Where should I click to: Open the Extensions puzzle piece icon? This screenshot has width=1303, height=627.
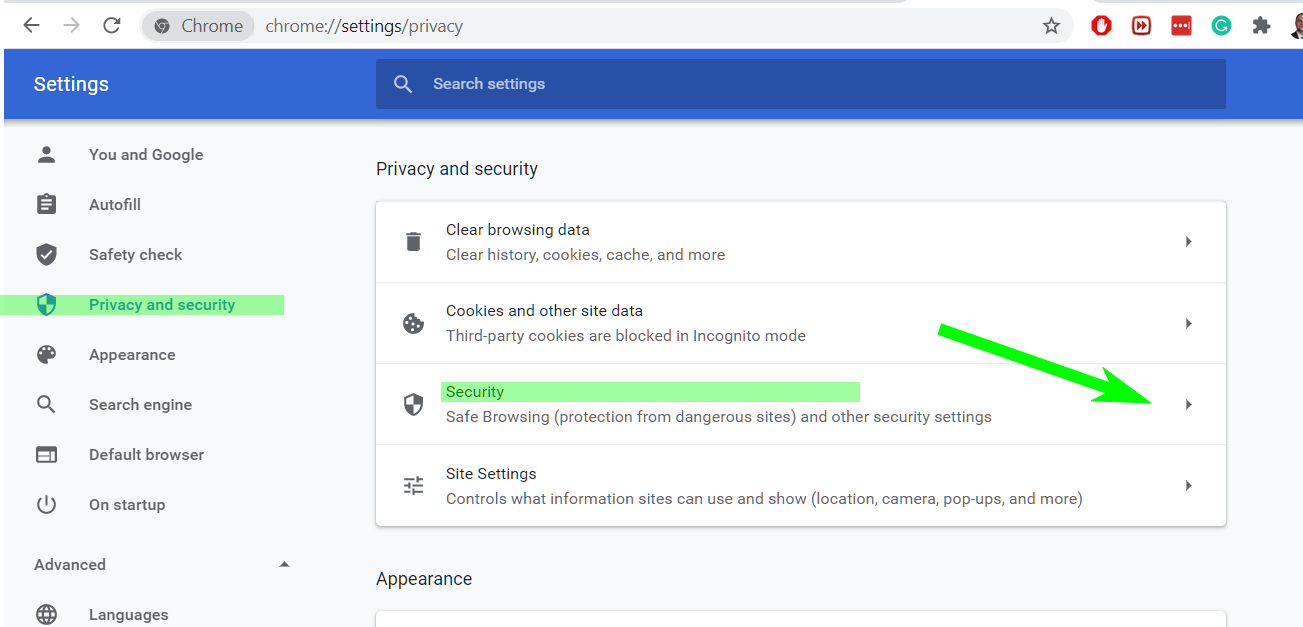pyautogui.click(x=1261, y=26)
